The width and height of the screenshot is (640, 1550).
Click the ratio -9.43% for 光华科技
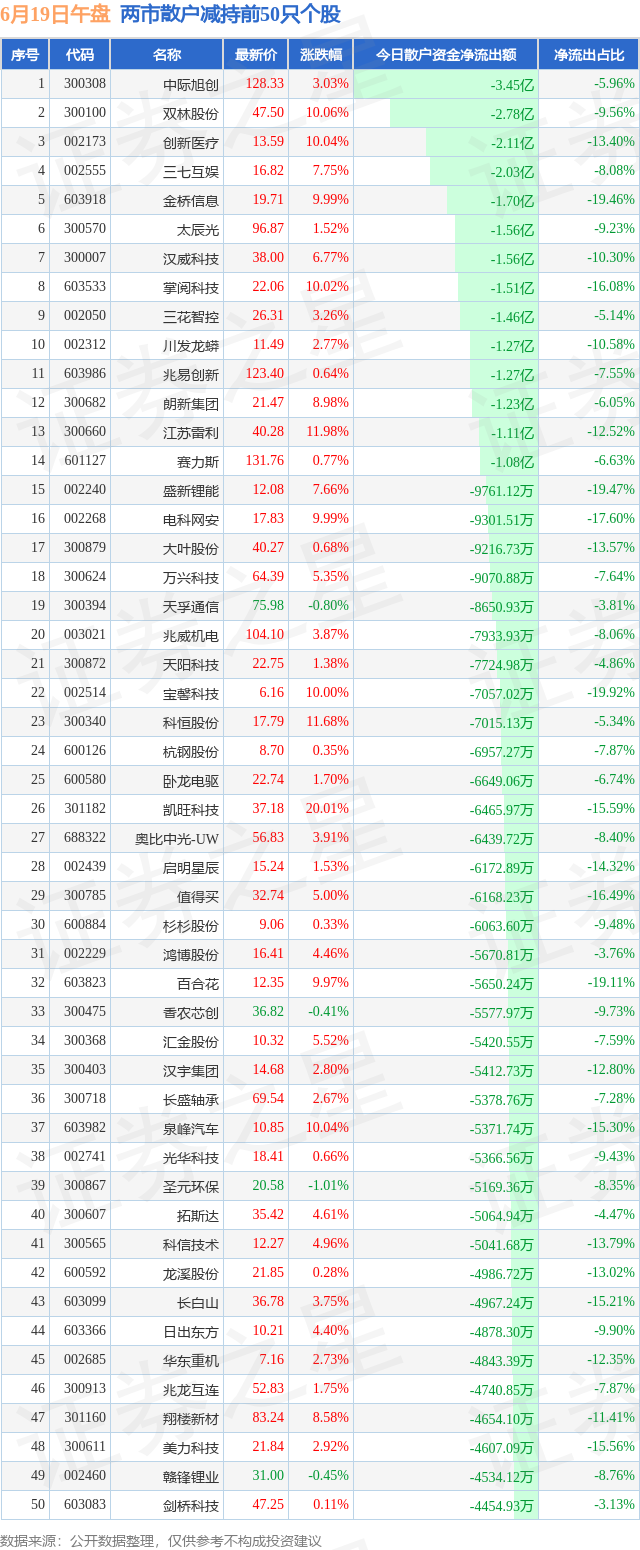click(616, 1156)
